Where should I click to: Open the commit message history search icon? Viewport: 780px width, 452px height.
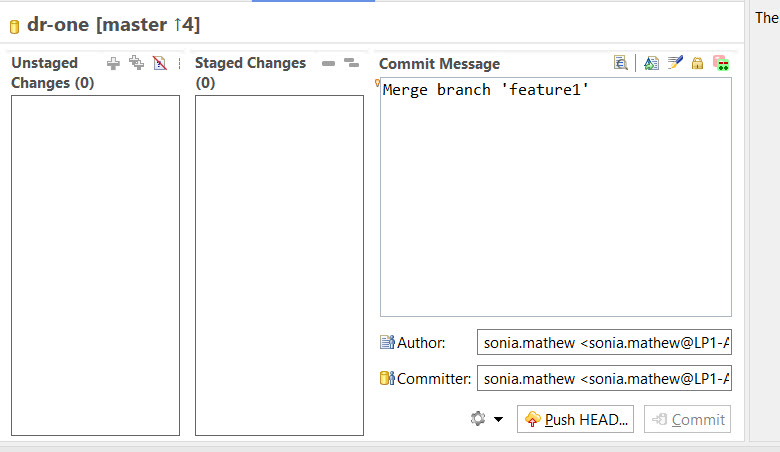620,63
